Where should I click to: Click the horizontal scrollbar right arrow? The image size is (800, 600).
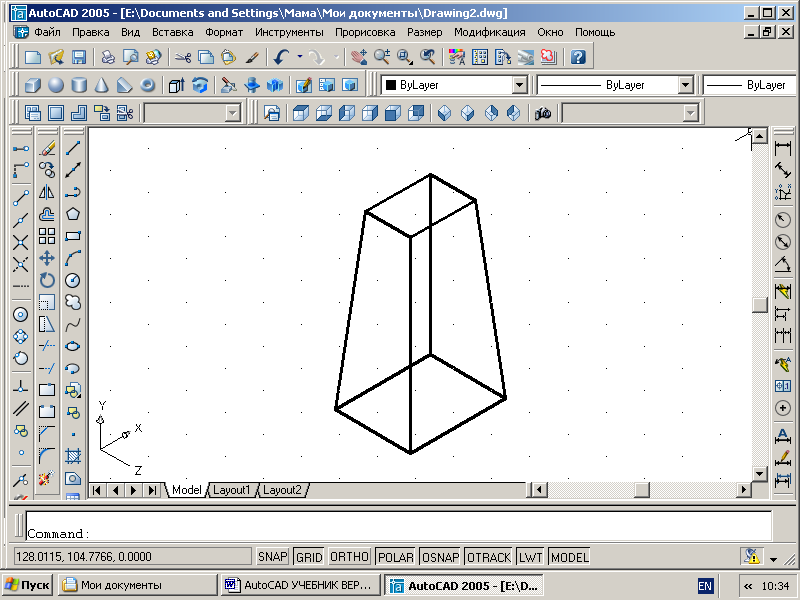point(743,490)
